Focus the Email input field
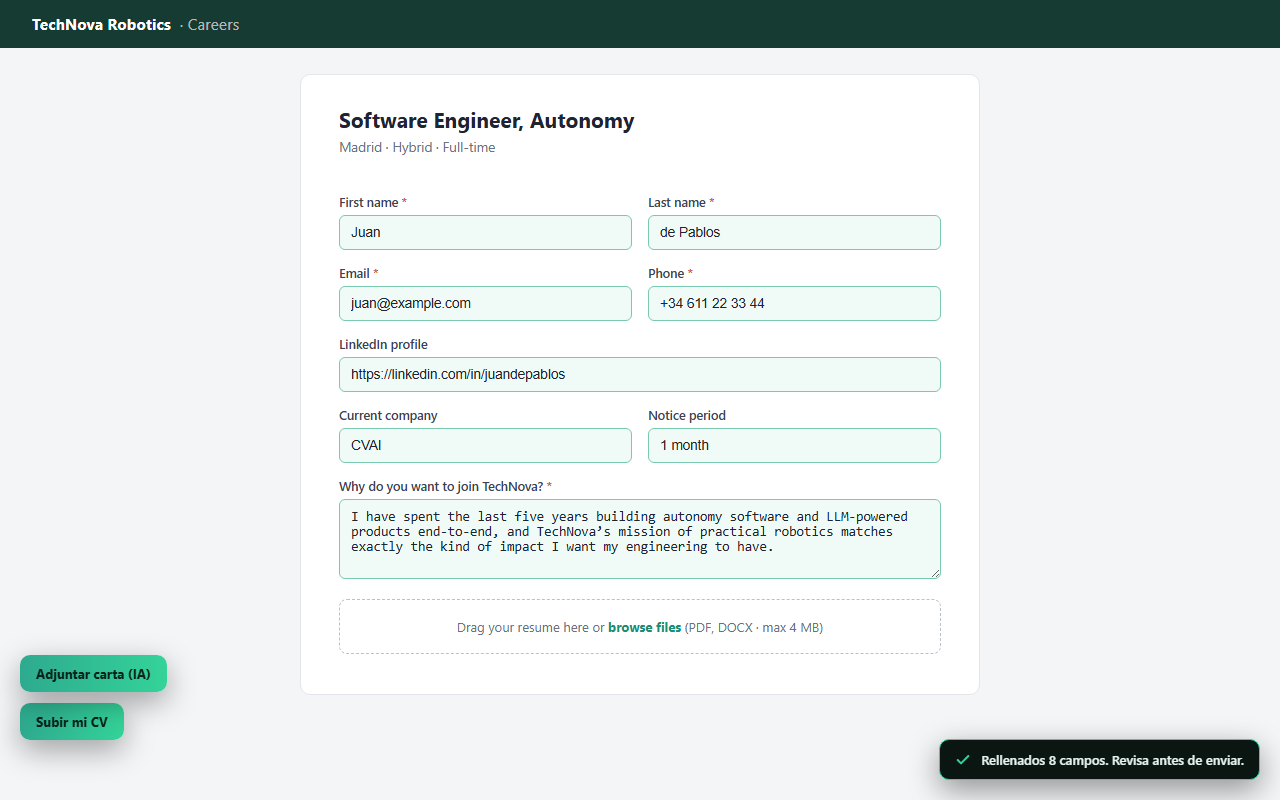The width and height of the screenshot is (1280, 800). coord(485,303)
